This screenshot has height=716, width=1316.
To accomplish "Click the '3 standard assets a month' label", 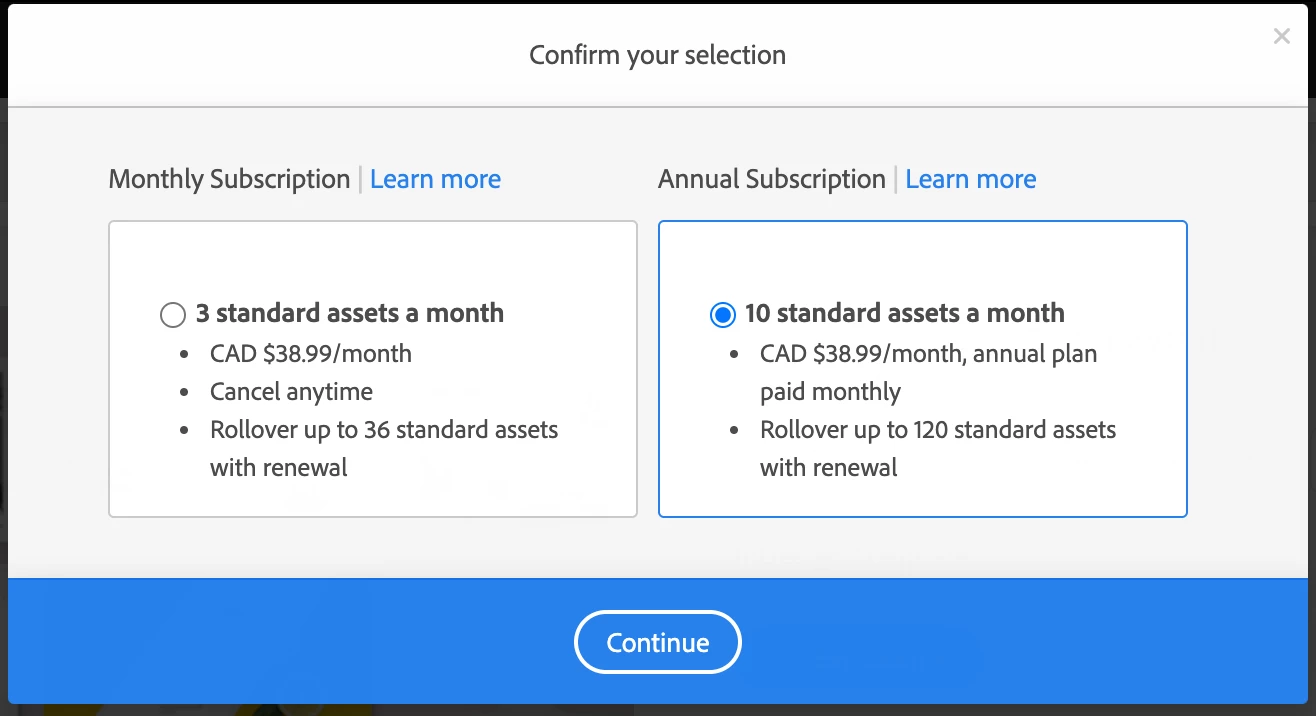I will tap(350, 313).
